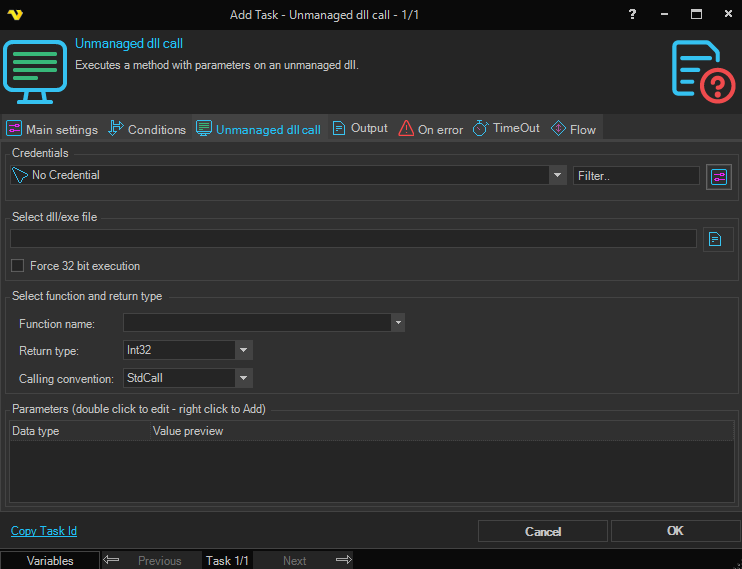Expand the Function name combo box
Screen dimensions: 742x569
(x=397, y=323)
